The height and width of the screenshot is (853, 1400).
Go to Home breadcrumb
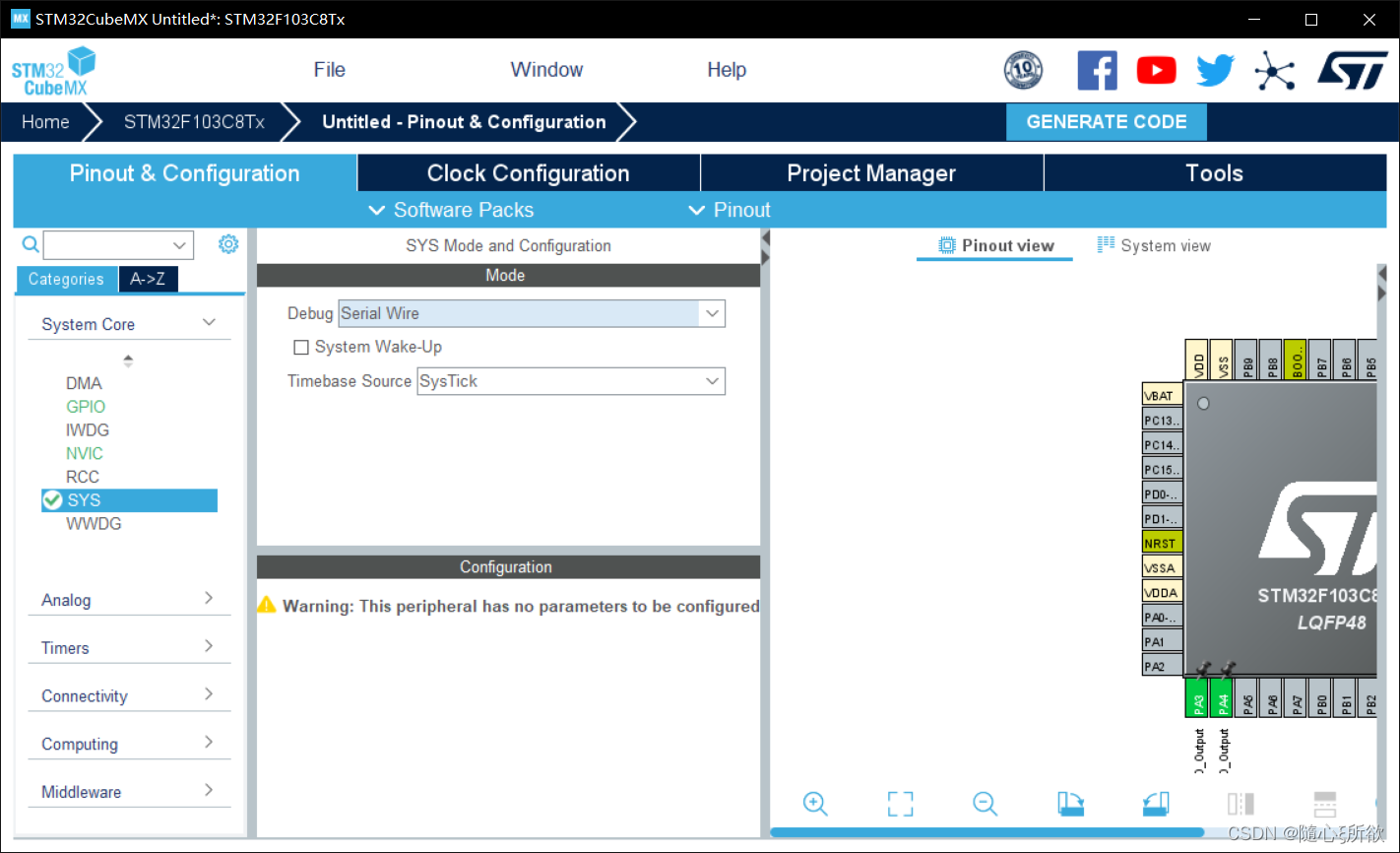[x=45, y=122]
